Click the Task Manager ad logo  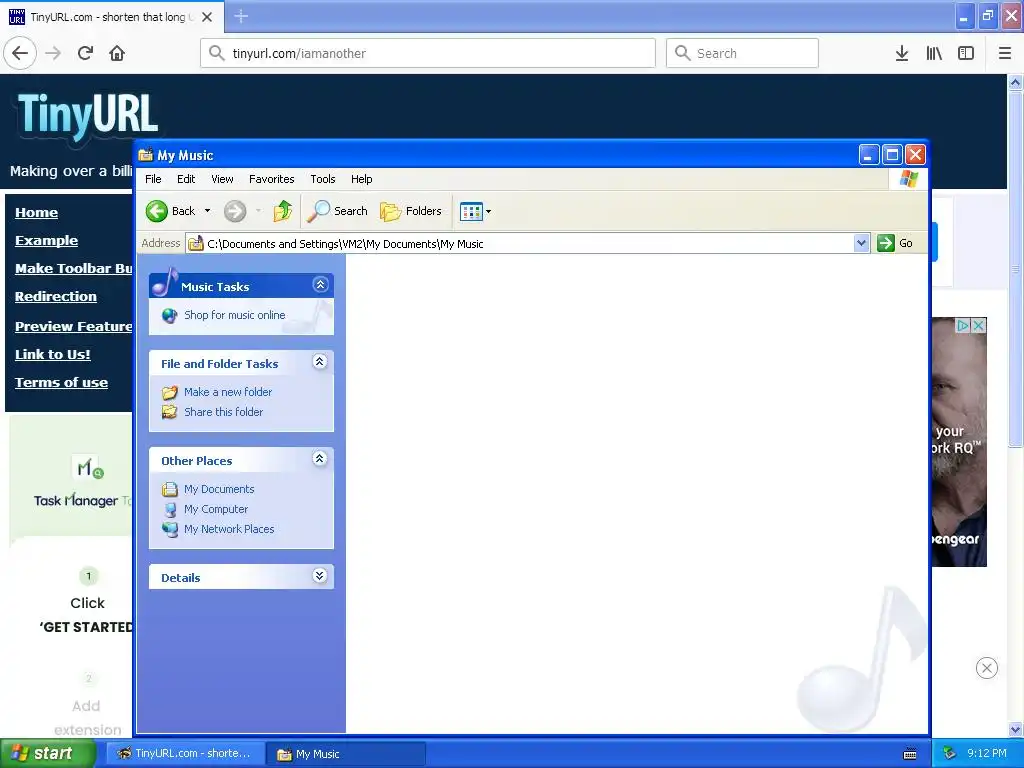coord(89,468)
